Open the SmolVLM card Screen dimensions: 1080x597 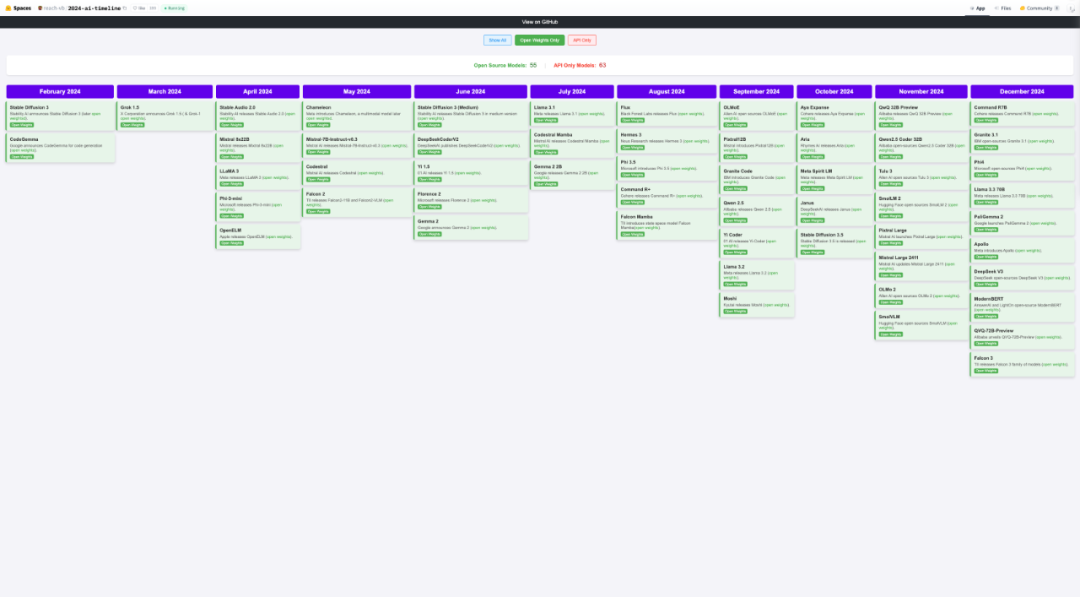click(922, 326)
